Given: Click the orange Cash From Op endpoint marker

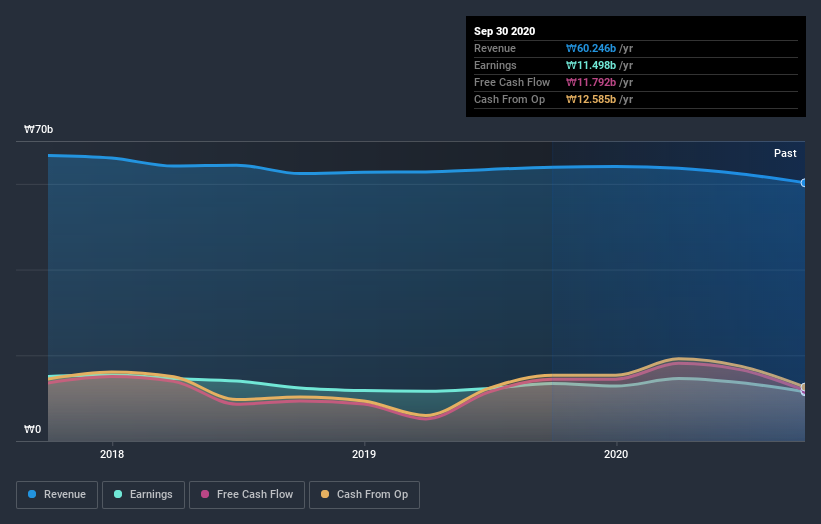Looking at the screenshot, I should click(x=804, y=387).
